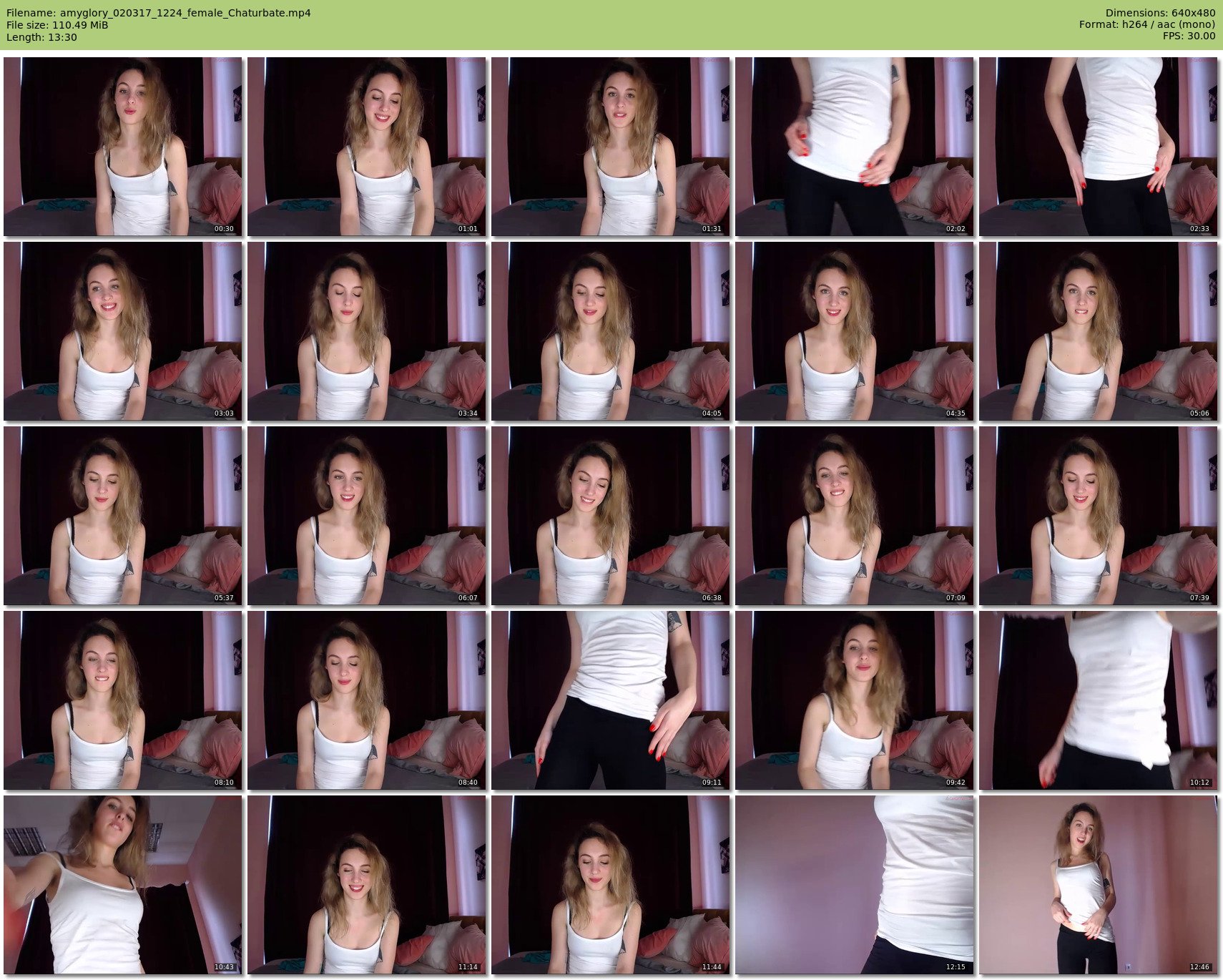Click the "Length: 13:30" text
Viewport: 1223px width, 980px height.
pyautogui.click(x=41, y=37)
